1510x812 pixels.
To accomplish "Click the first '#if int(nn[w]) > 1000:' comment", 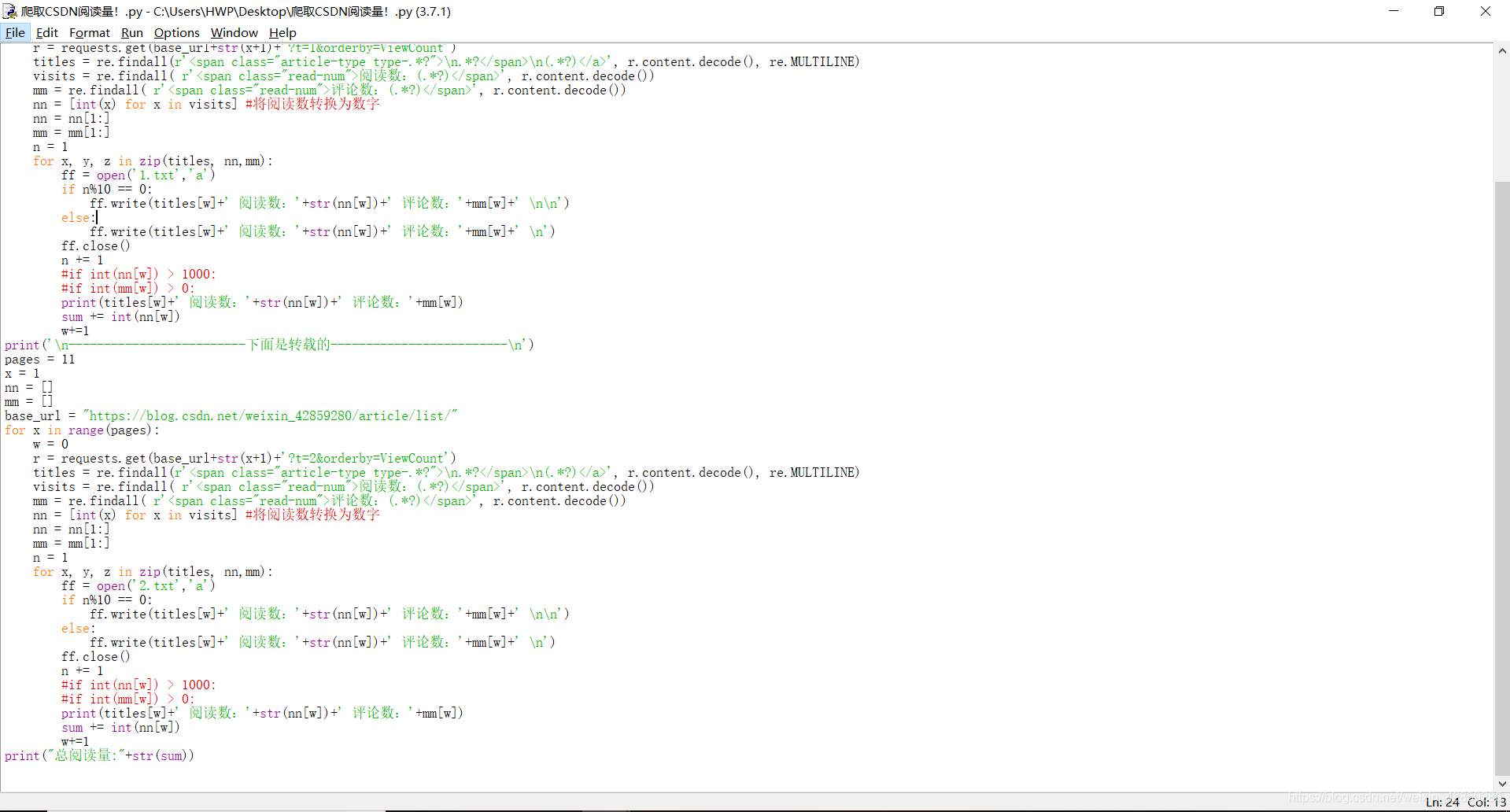I will point(138,275).
